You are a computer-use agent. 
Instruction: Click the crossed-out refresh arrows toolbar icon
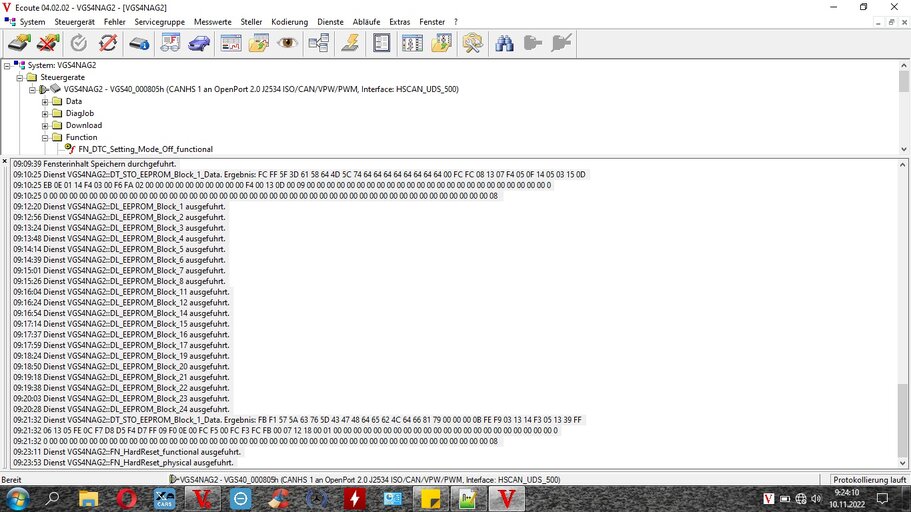pos(107,43)
